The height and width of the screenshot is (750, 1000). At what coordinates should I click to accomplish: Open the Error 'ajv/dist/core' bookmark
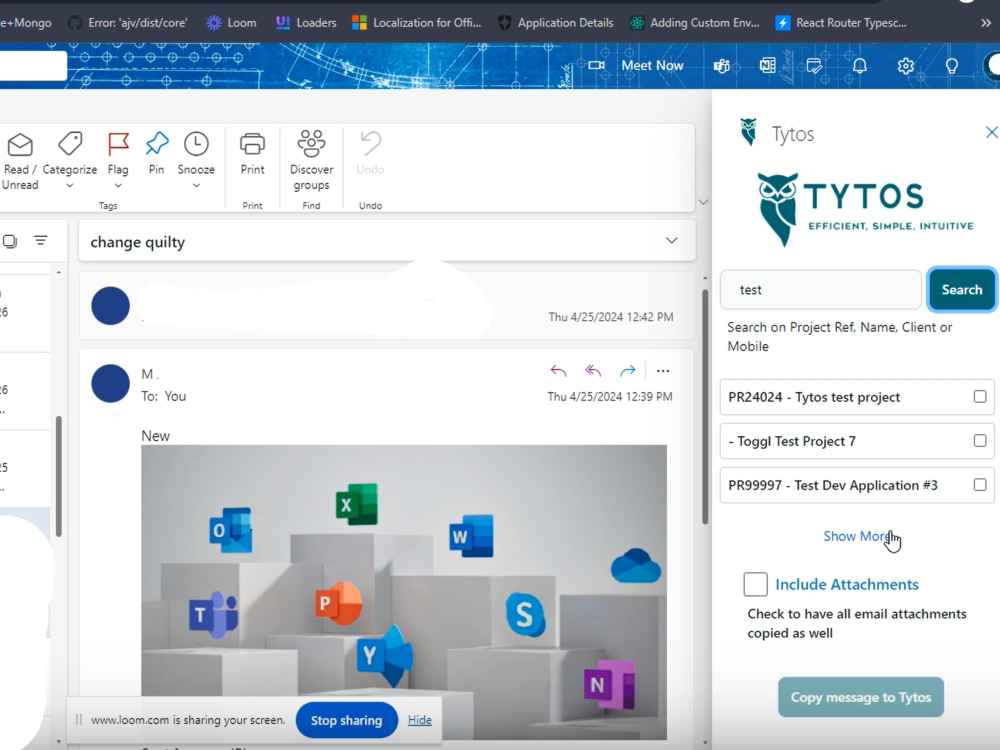[x=128, y=23]
